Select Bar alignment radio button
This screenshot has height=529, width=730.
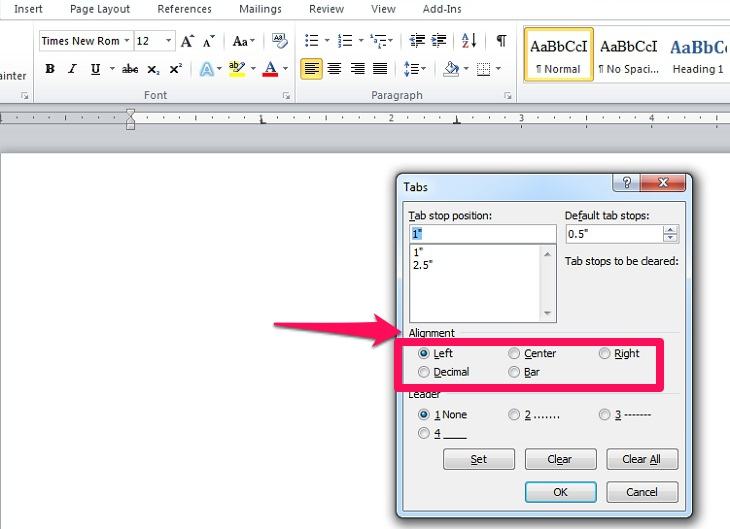tap(514, 372)
